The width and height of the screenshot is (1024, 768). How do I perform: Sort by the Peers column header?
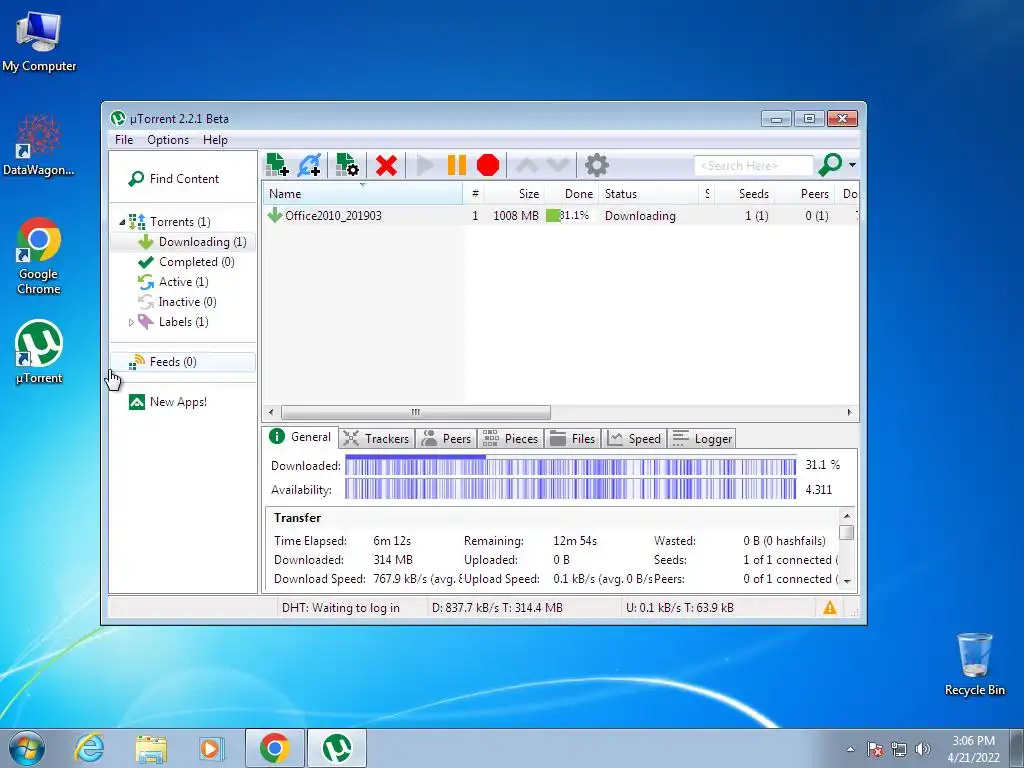coord(805,194)
